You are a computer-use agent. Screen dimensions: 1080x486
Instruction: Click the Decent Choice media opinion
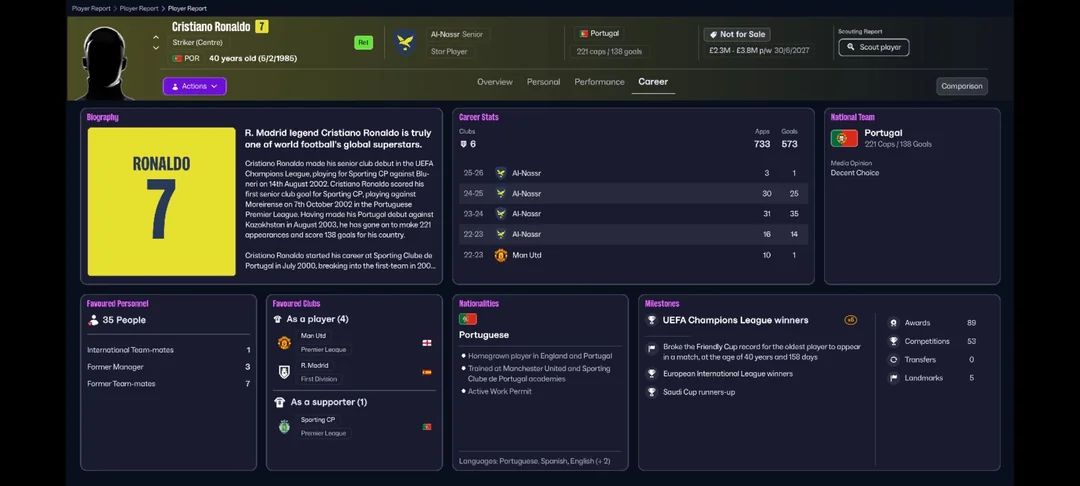tap(855, 173)
